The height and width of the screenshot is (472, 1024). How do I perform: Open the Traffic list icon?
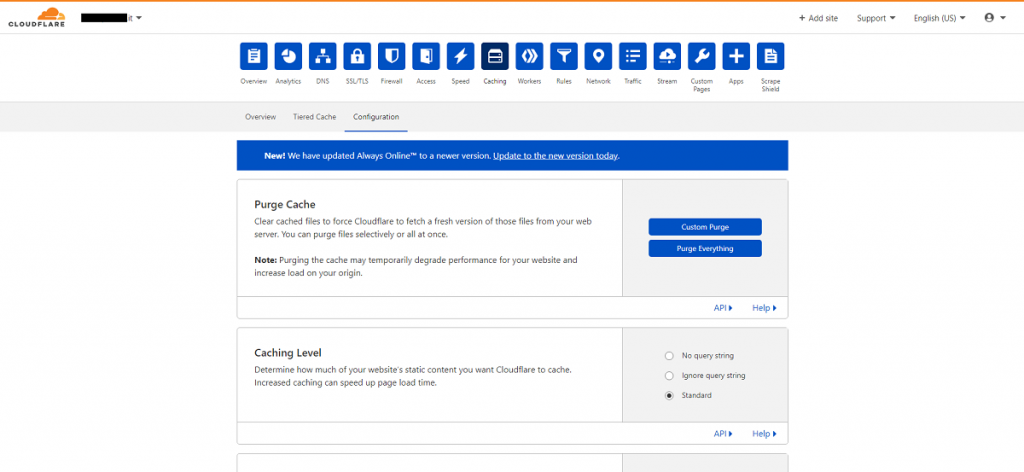pos(633,56)
